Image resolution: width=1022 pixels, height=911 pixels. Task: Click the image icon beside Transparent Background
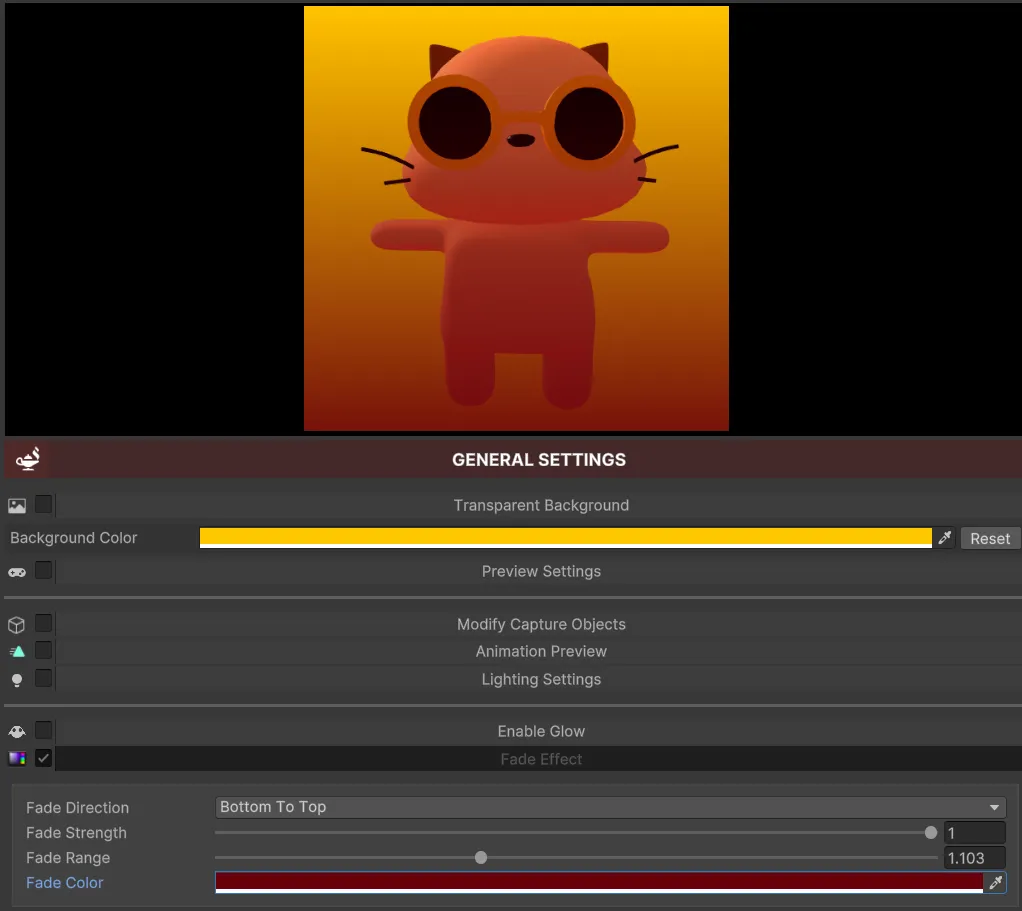16,505
